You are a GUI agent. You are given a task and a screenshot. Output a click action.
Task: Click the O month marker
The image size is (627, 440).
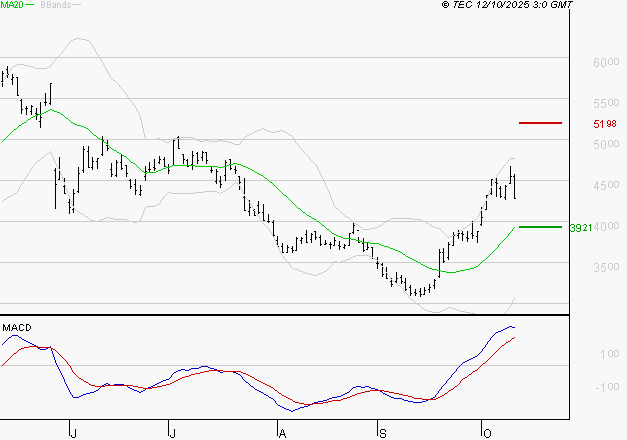(487, 434)
